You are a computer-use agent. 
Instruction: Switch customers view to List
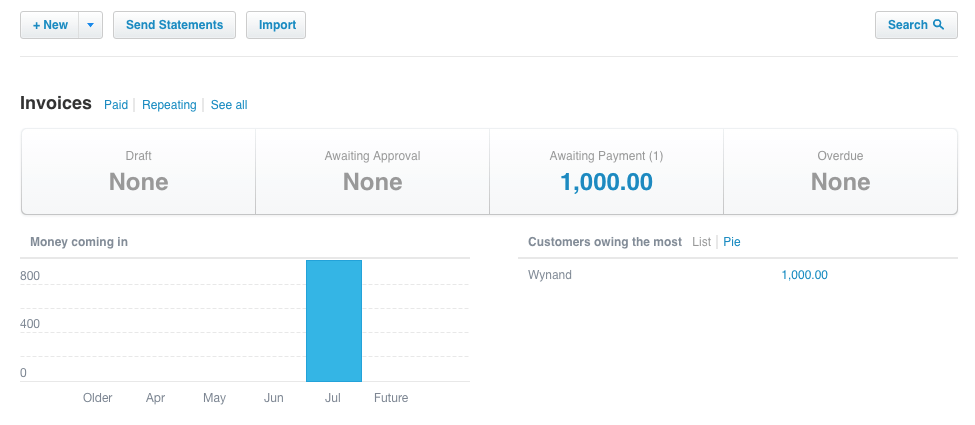(701, 242)
